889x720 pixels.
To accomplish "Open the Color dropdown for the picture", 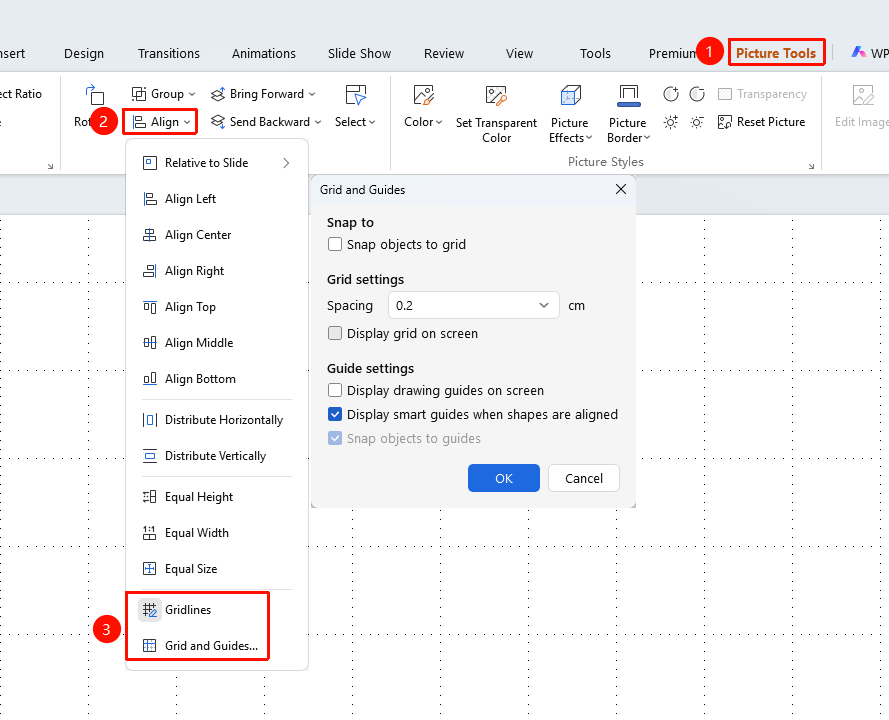I will click(x=423, y=108).
